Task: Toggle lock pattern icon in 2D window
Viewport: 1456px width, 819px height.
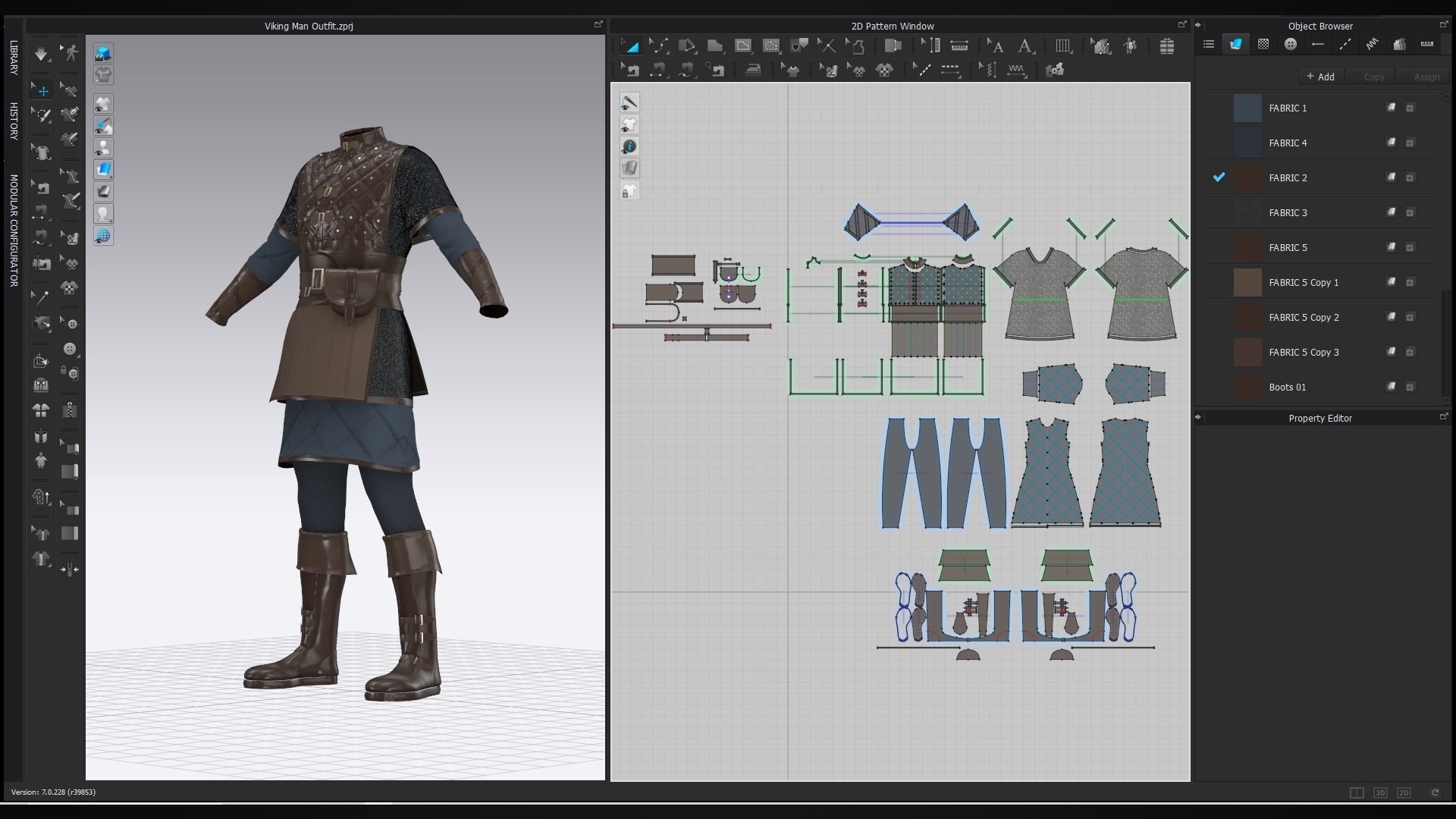Action: point(629,190)
